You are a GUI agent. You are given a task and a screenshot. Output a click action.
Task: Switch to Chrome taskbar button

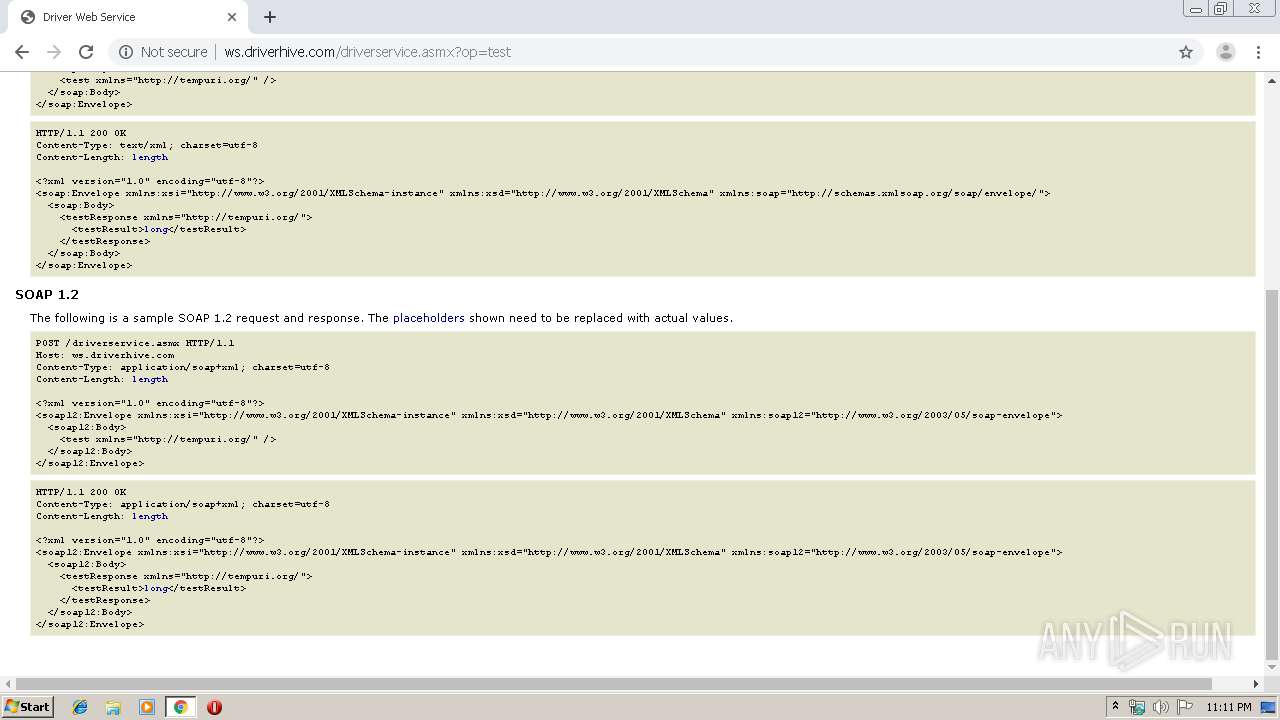coord(180,707)
